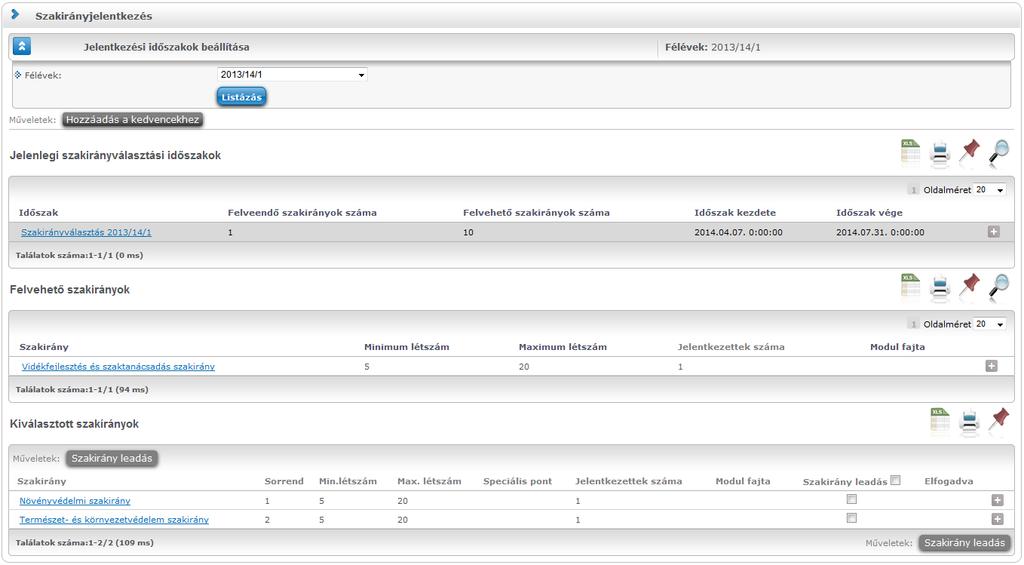Open Növényvédelmi szakirány link
Image resolution: width=1024 pixels, height=565 pixels.
pyautogui.click(x=75, y=501)
